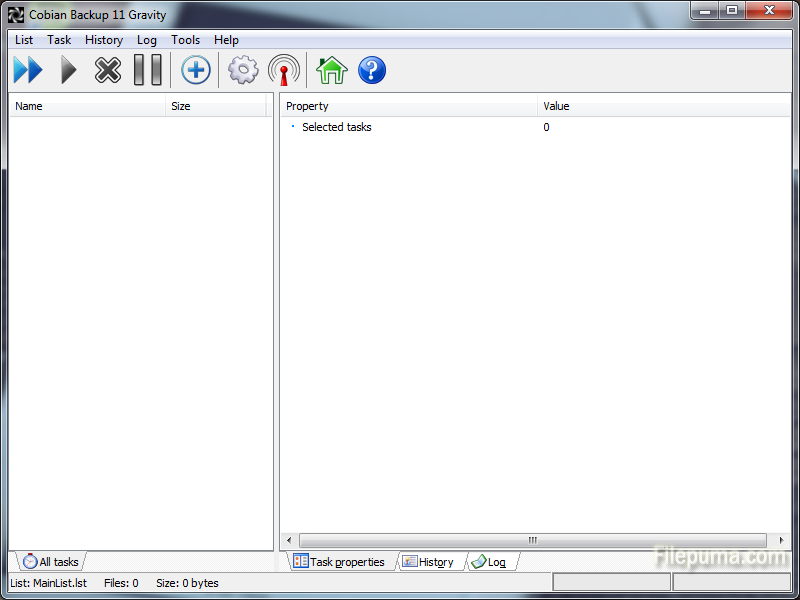This screenshot has width=800, height=600.
Task: Click the Size column header
Action: pyautogui.click(x=215, y=106)
